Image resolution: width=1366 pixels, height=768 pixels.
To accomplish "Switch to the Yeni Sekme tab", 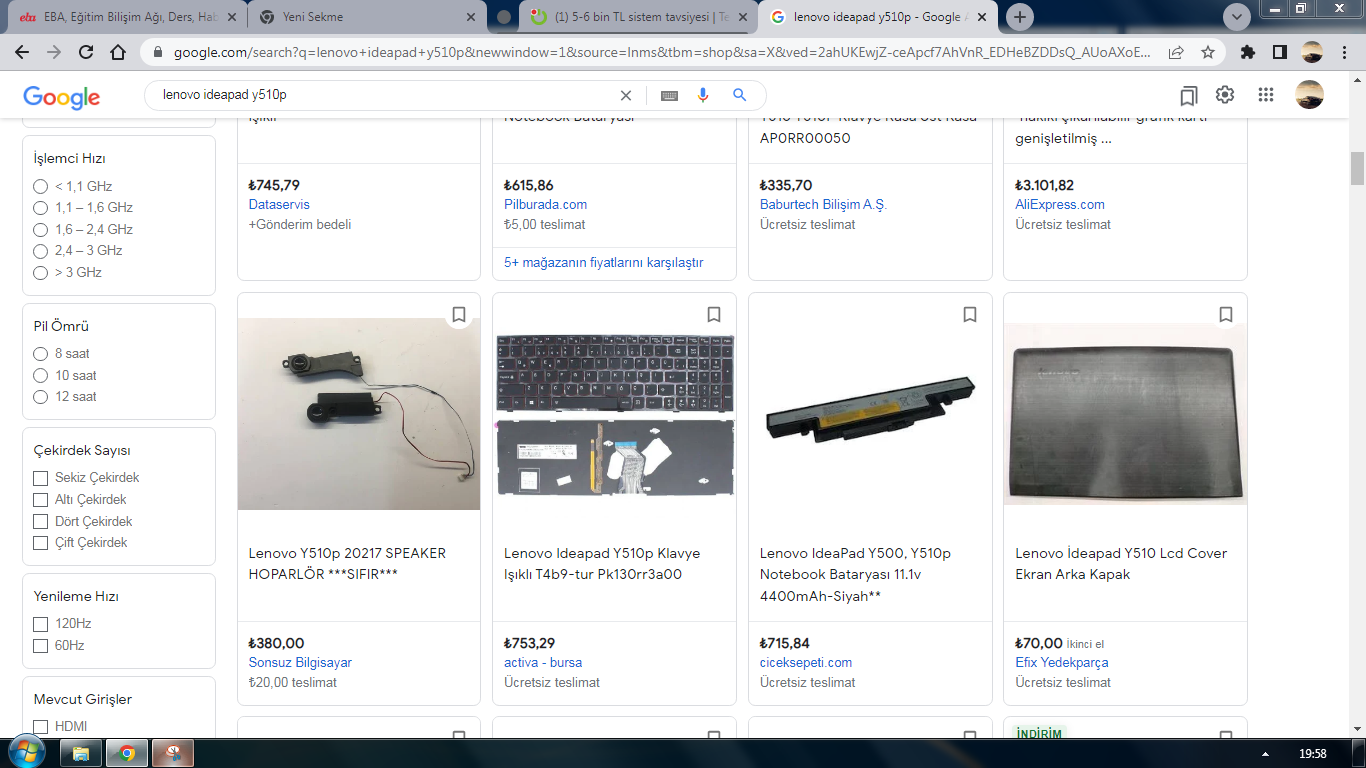I will click(366, 17).
